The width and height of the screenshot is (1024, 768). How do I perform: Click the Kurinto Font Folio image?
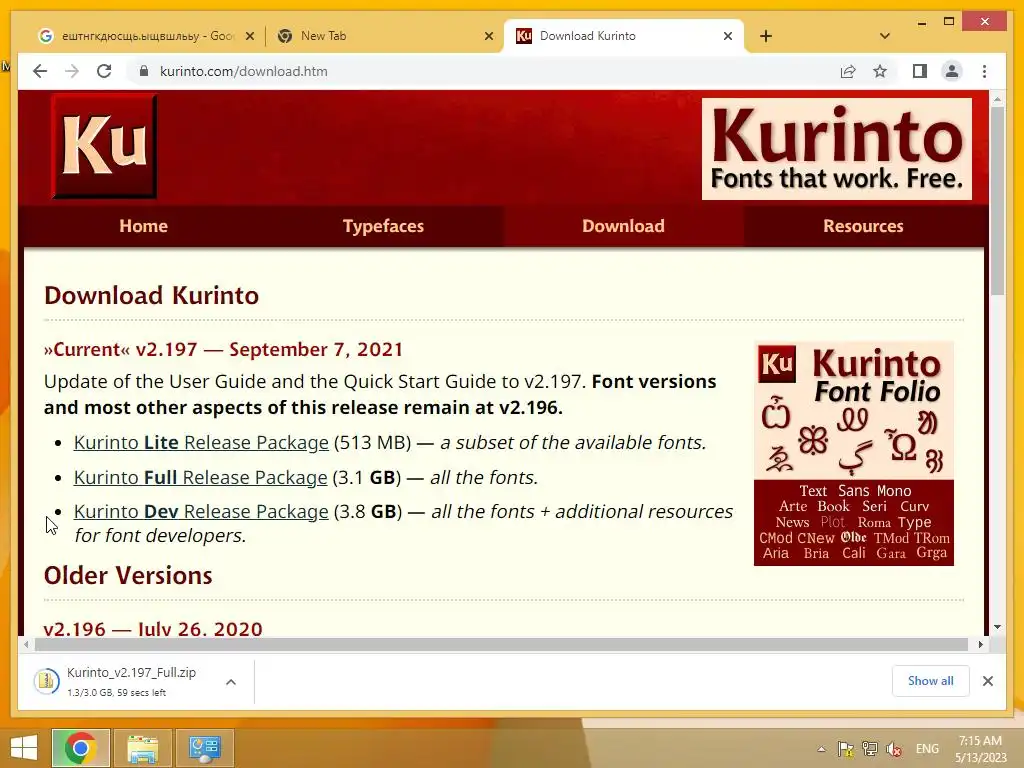(854, 453)
